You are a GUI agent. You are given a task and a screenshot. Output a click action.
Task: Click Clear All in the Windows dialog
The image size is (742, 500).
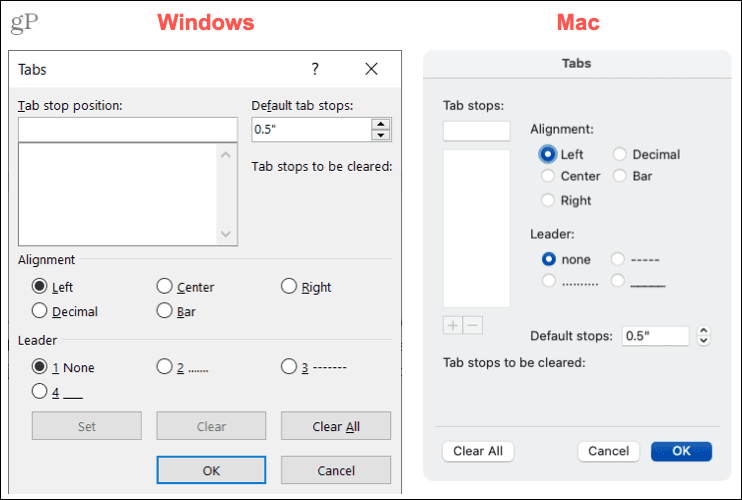pos(336,426)
